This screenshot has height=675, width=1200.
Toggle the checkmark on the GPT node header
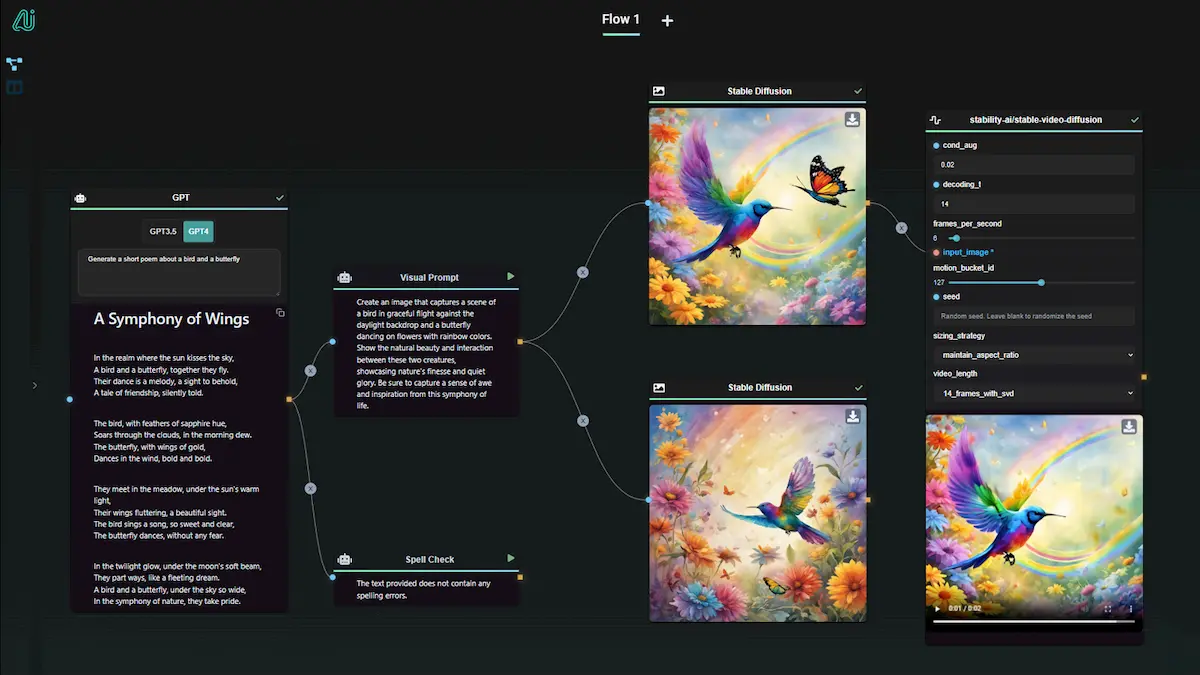279,197
